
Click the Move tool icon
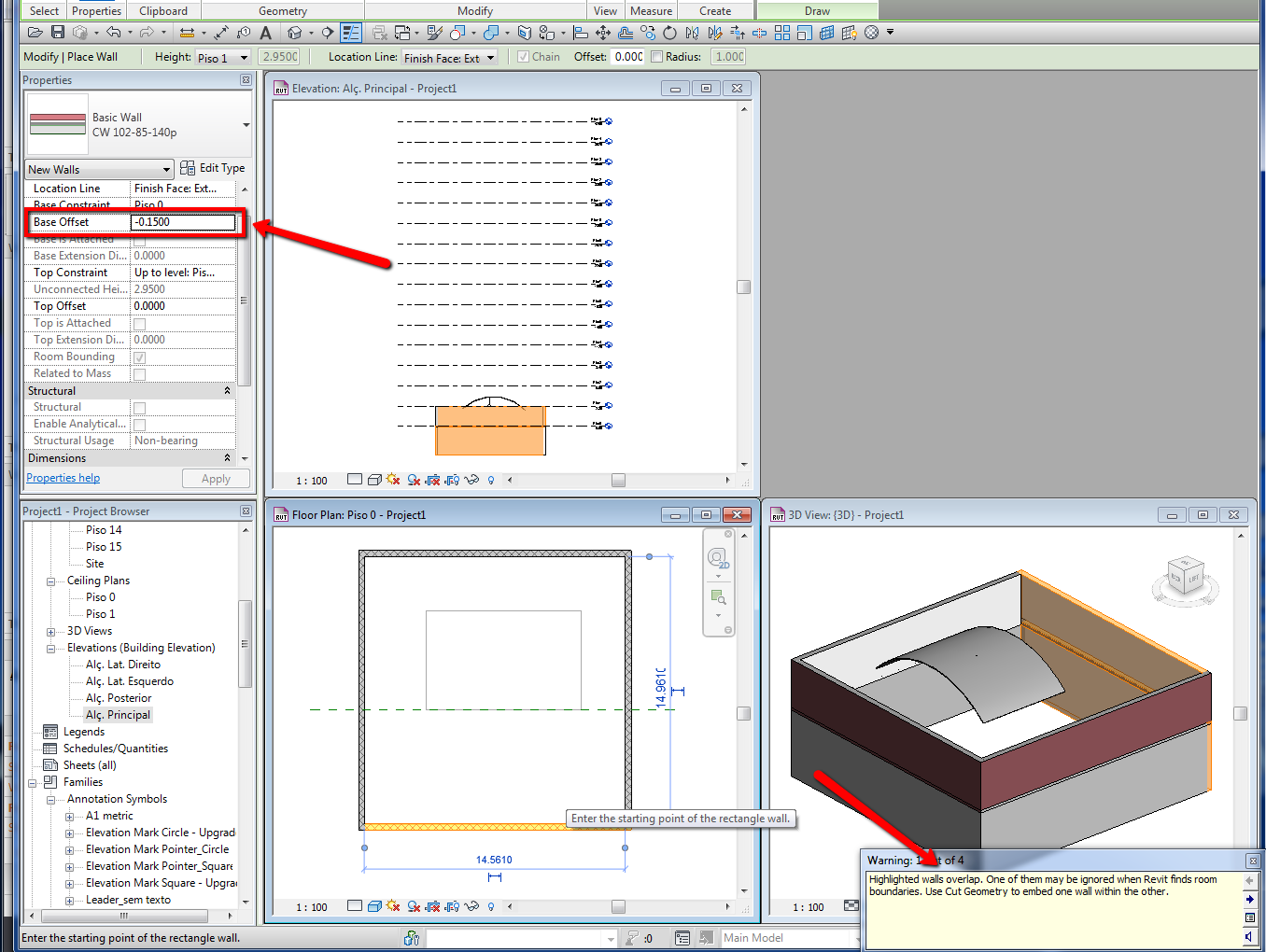pos(602,33)
